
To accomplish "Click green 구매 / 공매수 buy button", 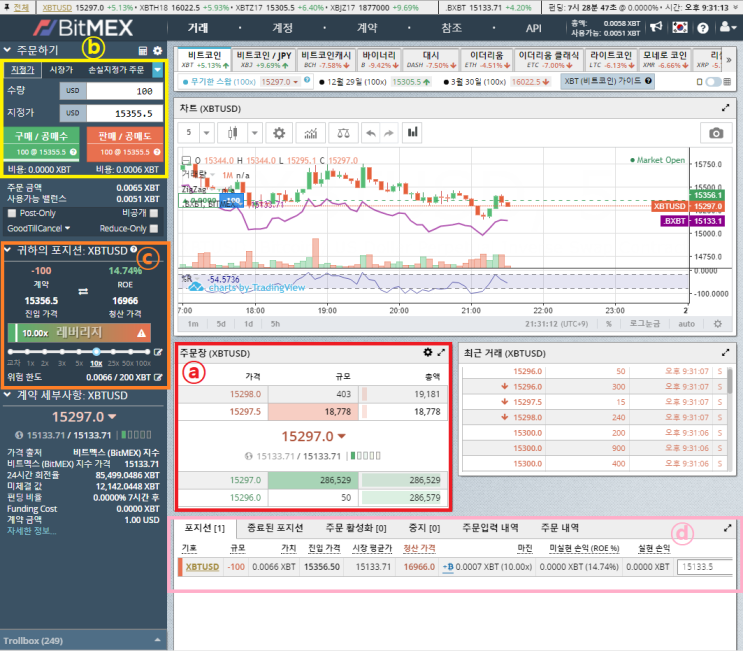I will point(42,144).
